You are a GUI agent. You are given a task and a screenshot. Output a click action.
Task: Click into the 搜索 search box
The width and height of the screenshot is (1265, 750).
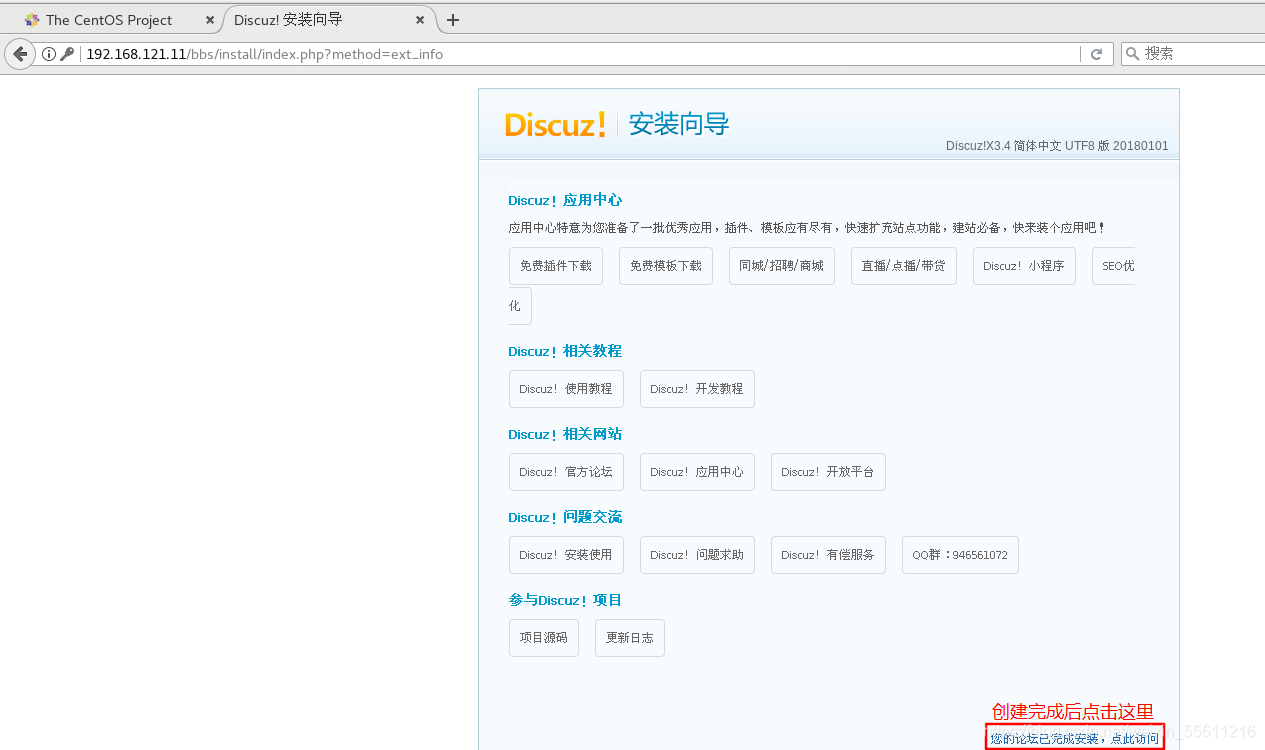[1200, 54]
